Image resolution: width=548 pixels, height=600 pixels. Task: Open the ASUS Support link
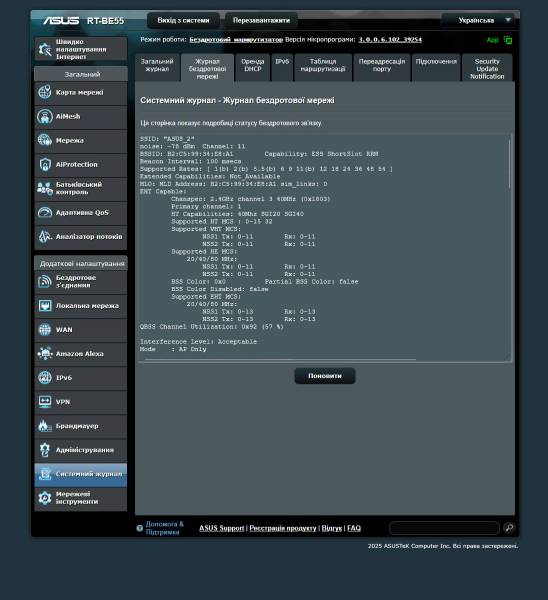[222, 528]
